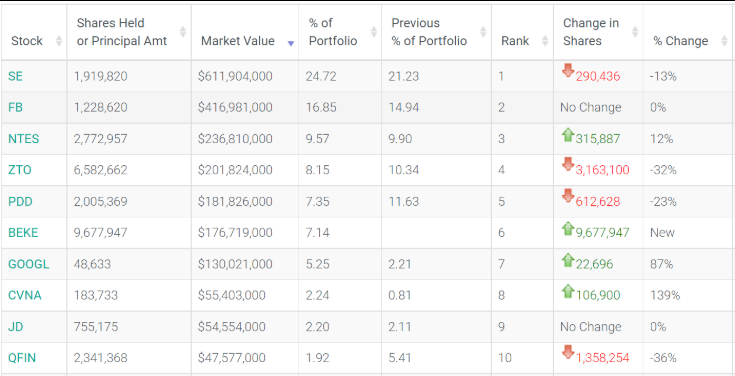
Task: Click green up arrow in BEKE row
Action: 568,228
